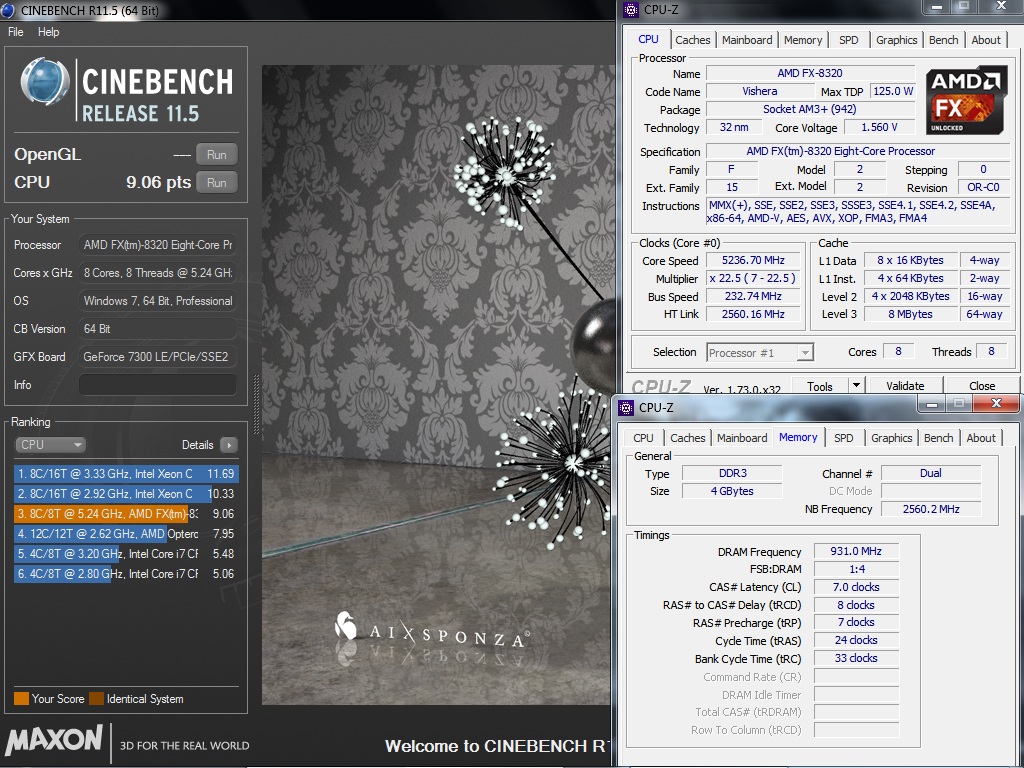Click the brown Identical System legend swatch
1024x768 pixels.
click(x=97, y=699)
